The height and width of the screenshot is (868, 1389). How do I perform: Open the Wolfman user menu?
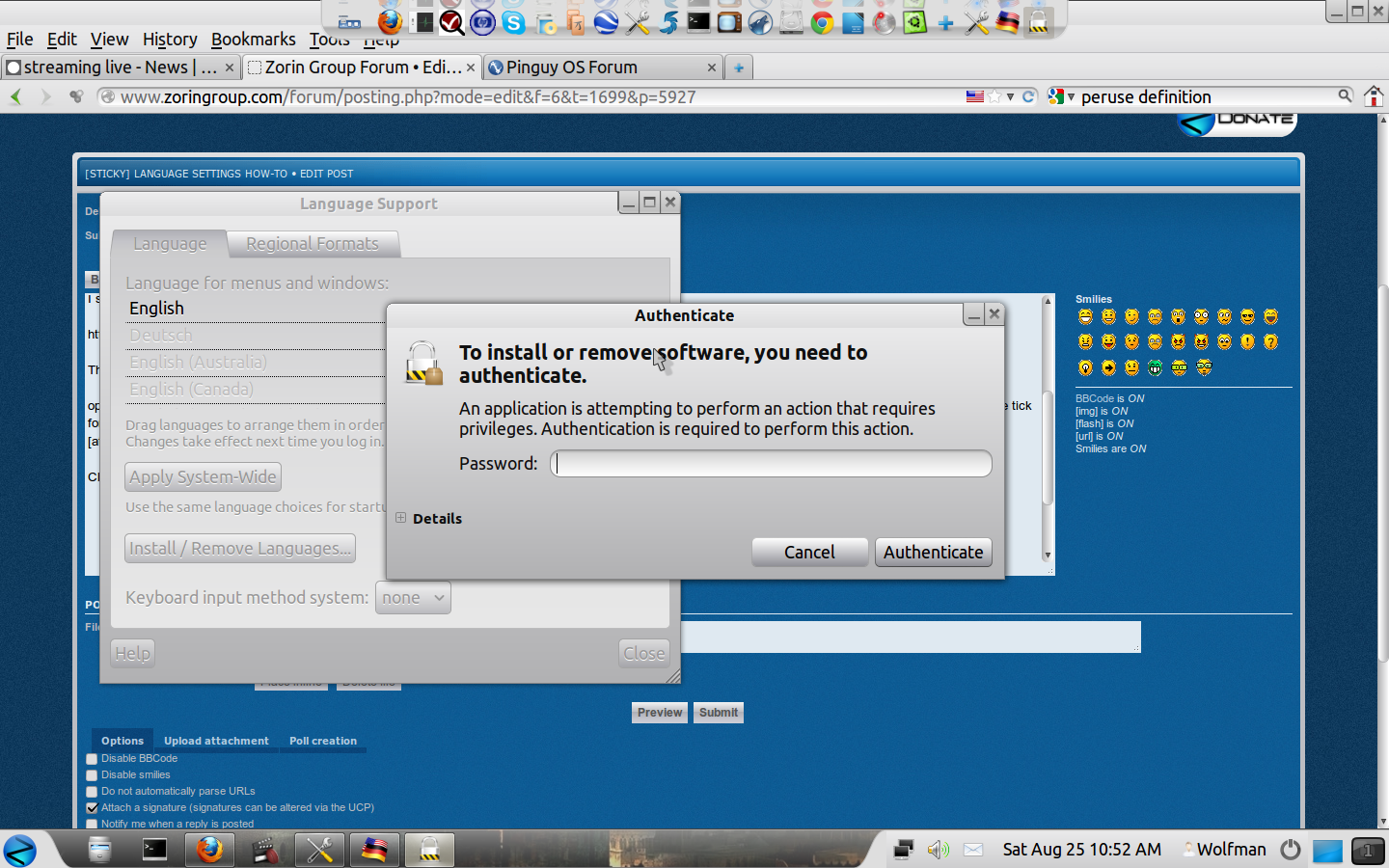[1225, 850]
